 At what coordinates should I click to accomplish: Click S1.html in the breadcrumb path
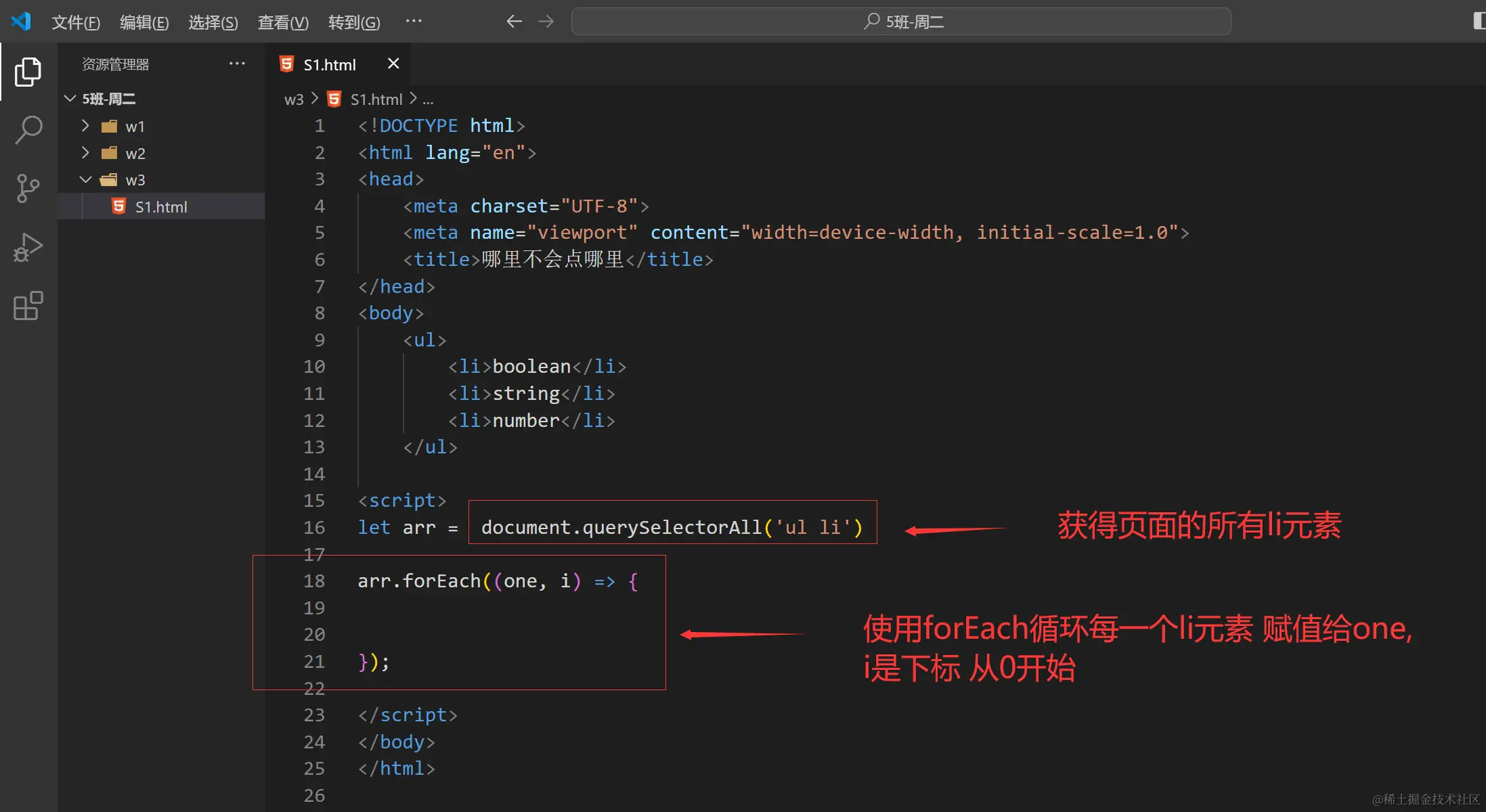[x=376, y=99]
